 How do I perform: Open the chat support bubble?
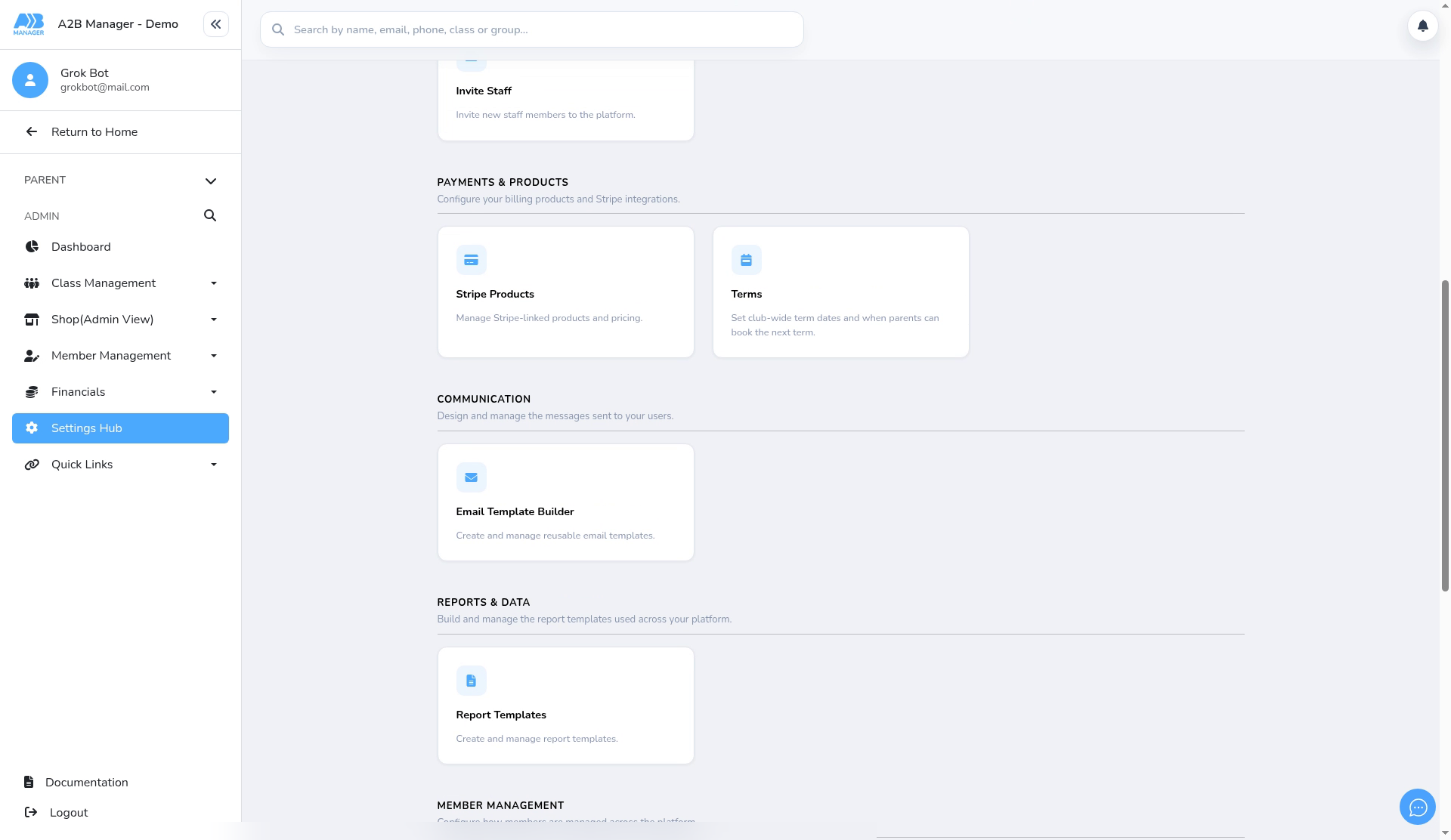1417,808
